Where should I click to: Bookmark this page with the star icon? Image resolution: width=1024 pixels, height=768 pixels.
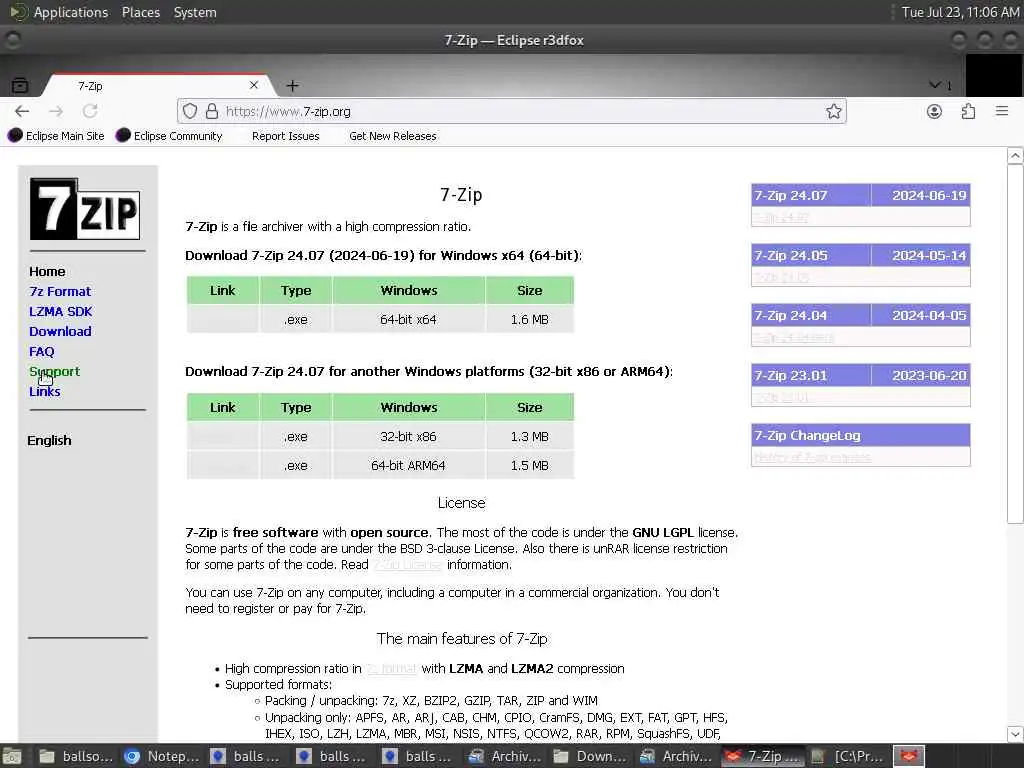point(833,112)
